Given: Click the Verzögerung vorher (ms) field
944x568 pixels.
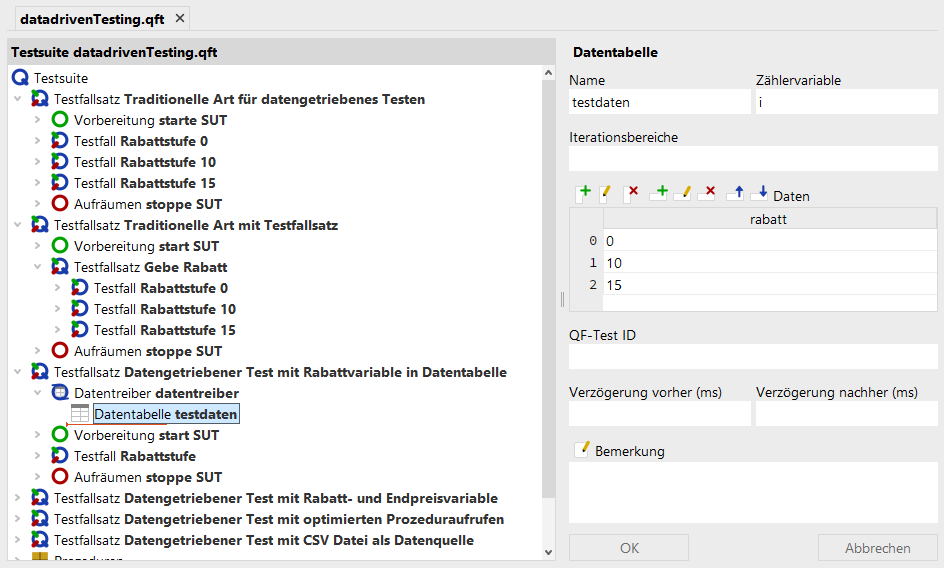Looking at the screenshot, I should click(660, 414).
